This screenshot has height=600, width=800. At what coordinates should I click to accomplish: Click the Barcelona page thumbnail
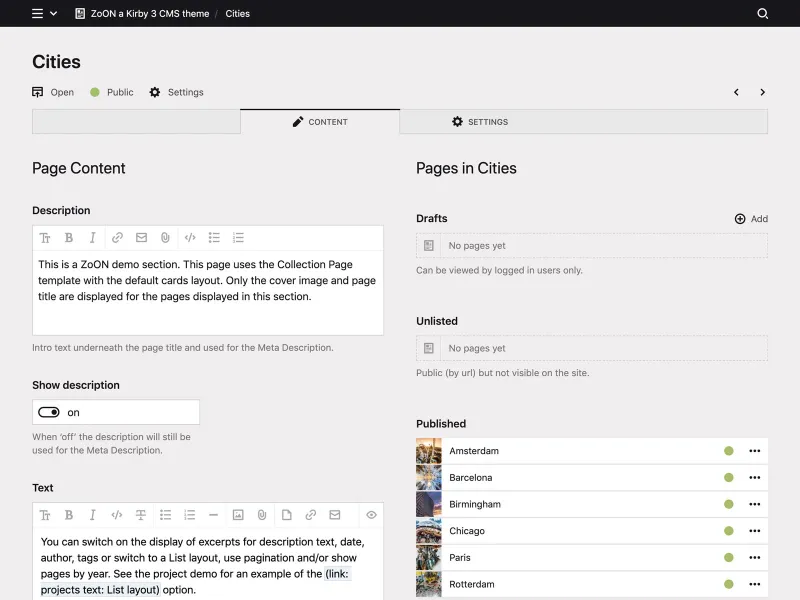coord(428,477)
